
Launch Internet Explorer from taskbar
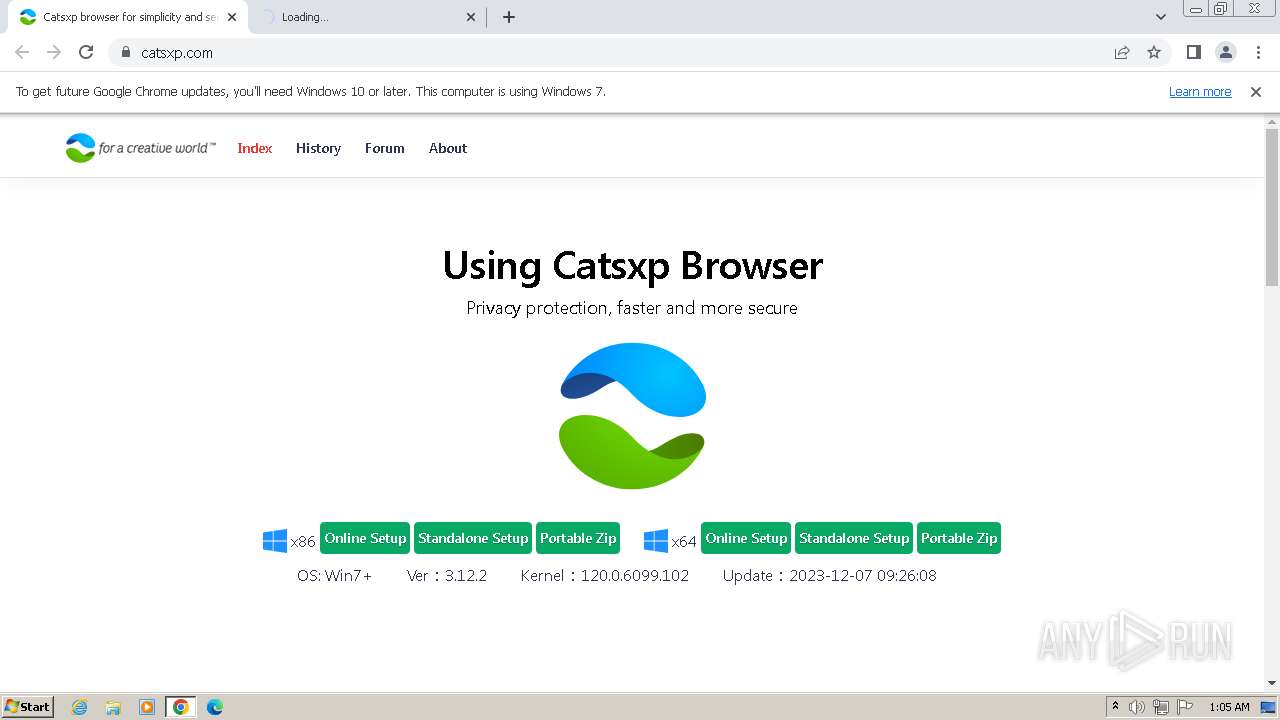(x=79, y=707)
